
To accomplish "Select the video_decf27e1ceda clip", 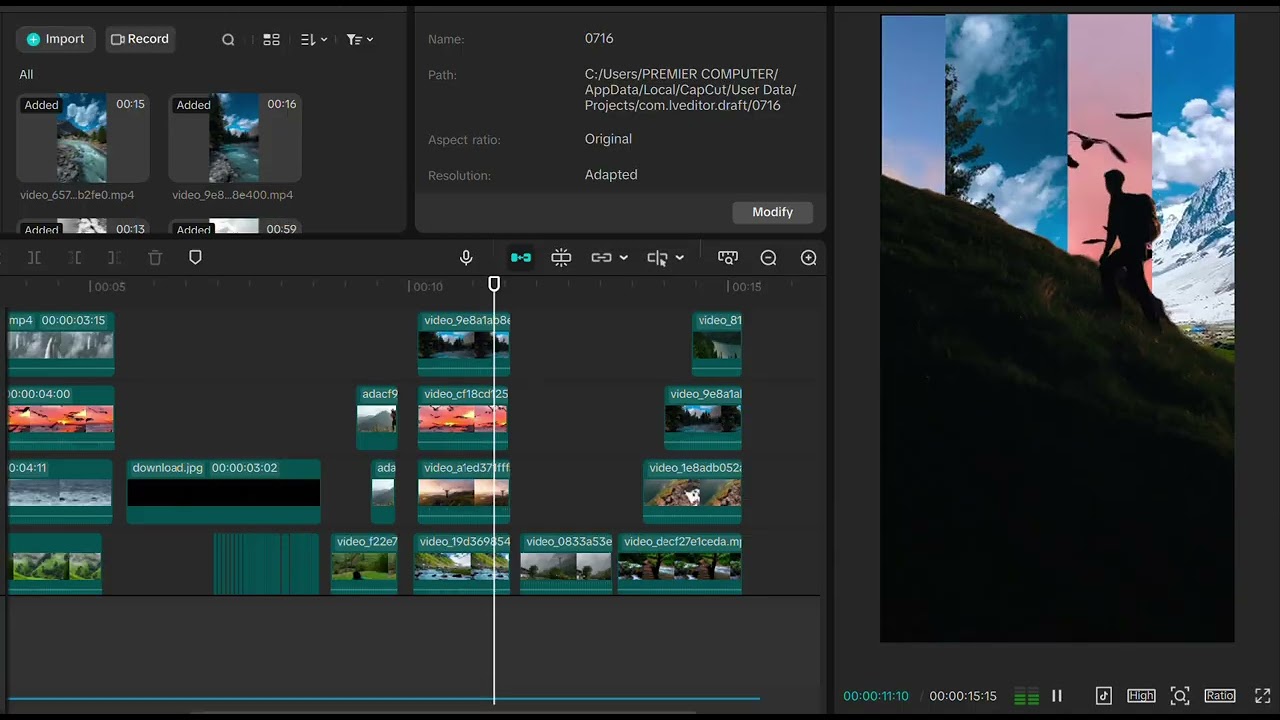I will point(680,565).
